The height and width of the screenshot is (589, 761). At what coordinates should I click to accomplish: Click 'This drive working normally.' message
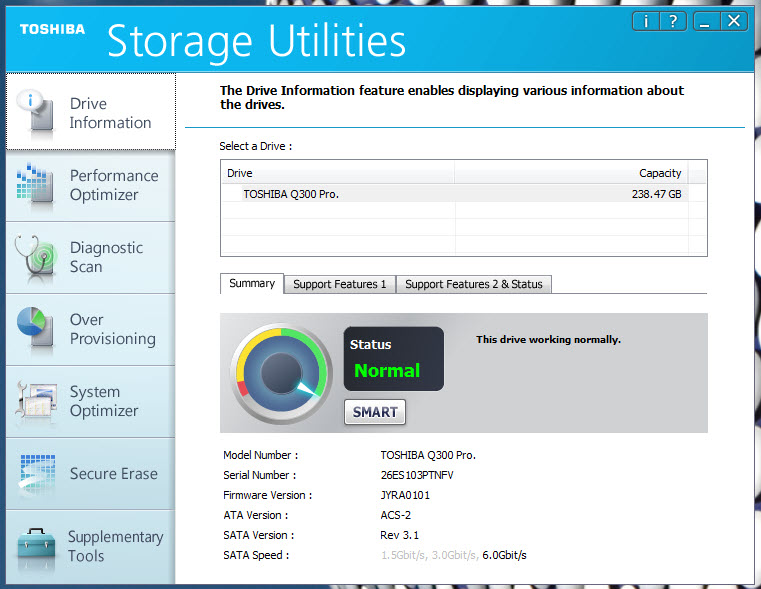click(548, 340)
